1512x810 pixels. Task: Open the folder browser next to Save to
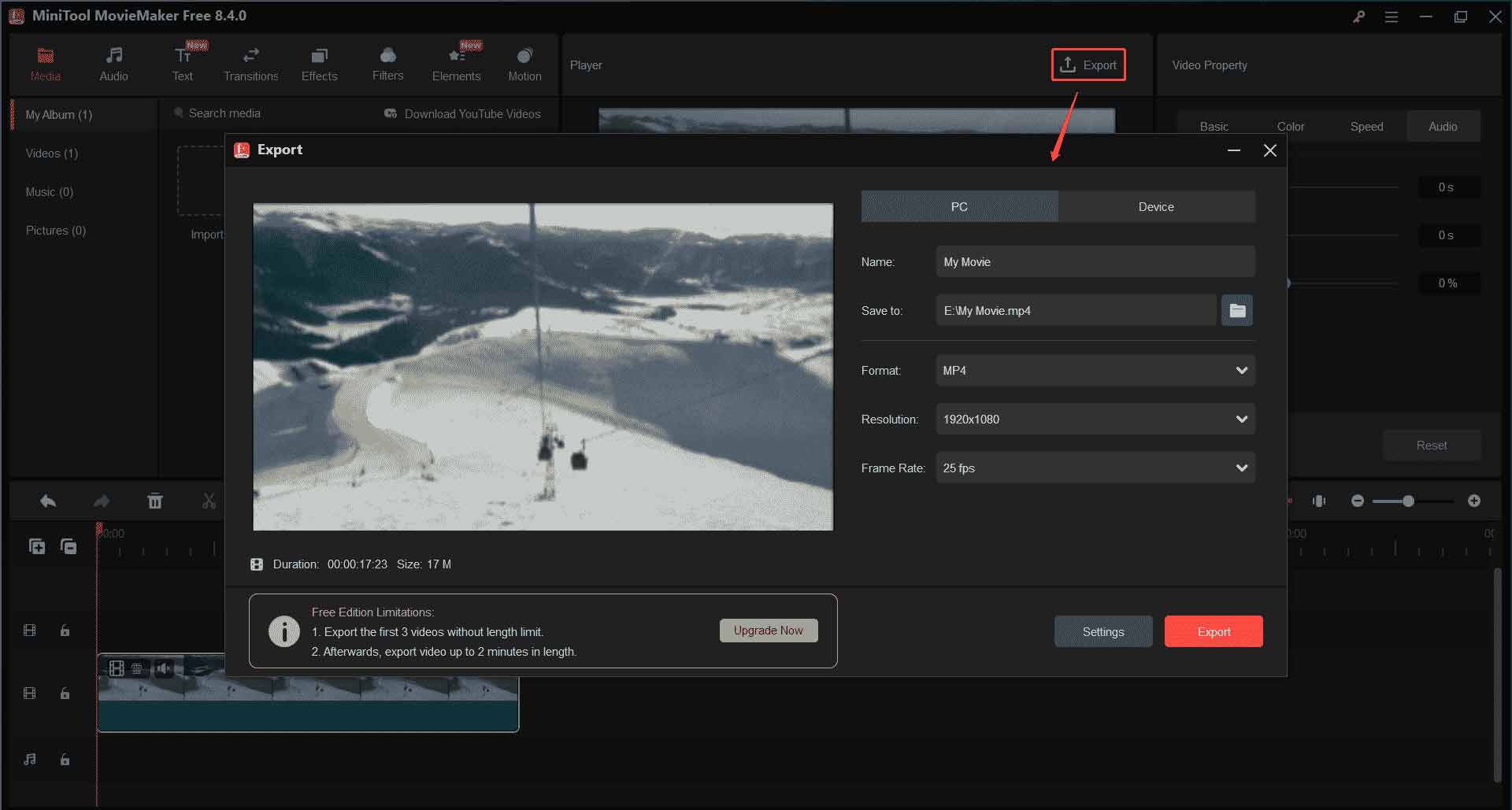1237,310
